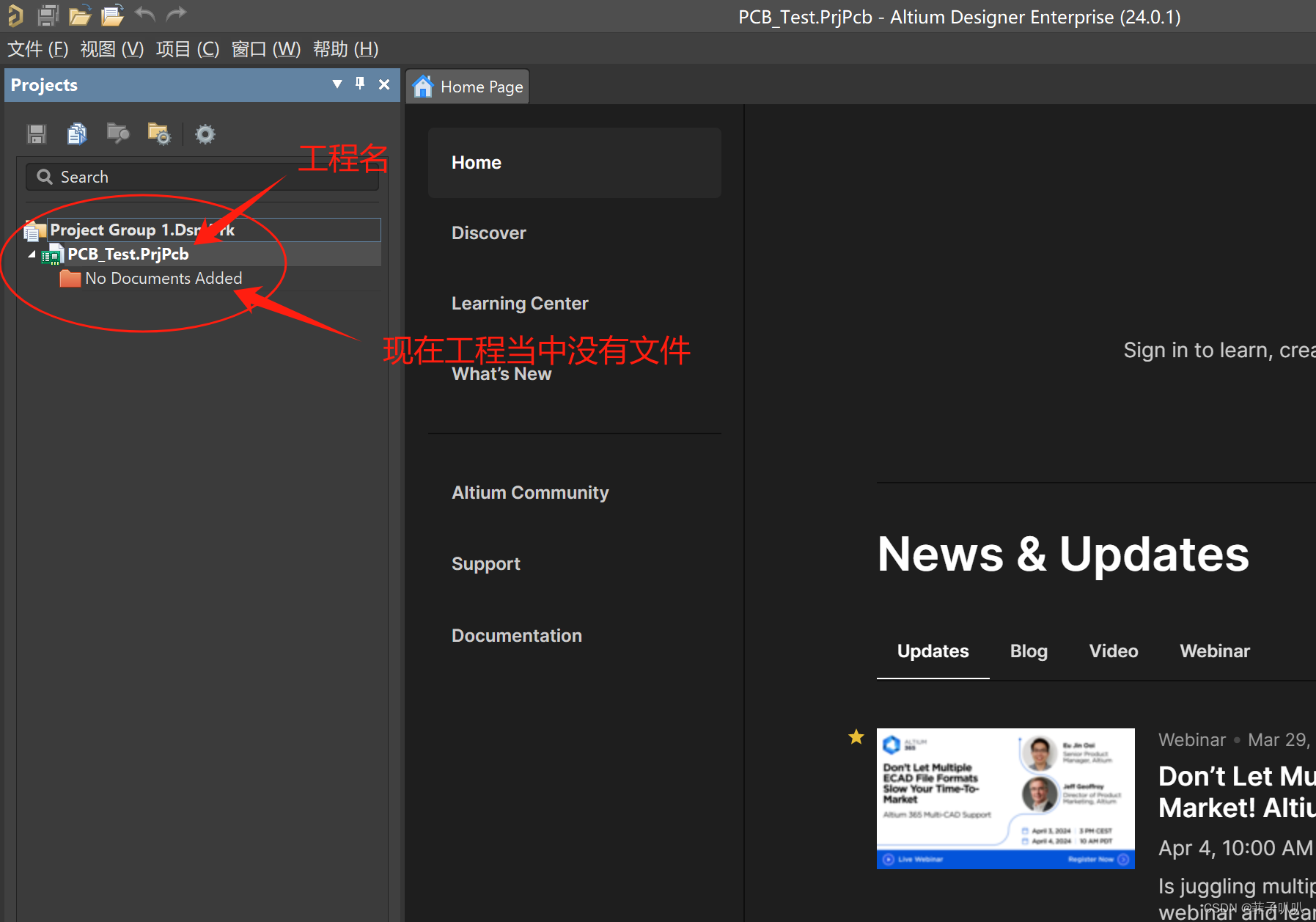Click the No Documents Added folder icon
The image size is (1316, 922).
tap(70, 279)
